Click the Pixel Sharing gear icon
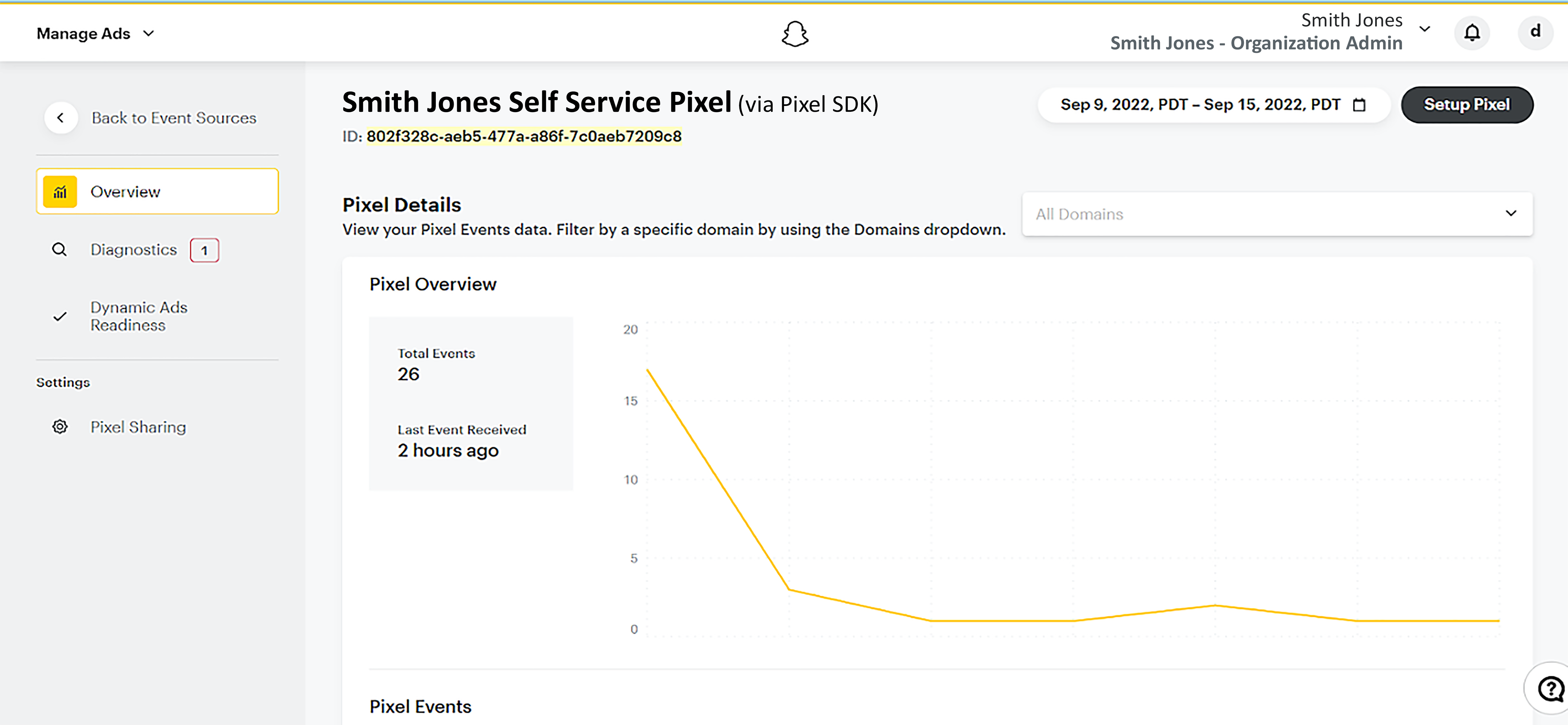The height and width of the screenshot is (725, 1568). [x=60, y=427]
